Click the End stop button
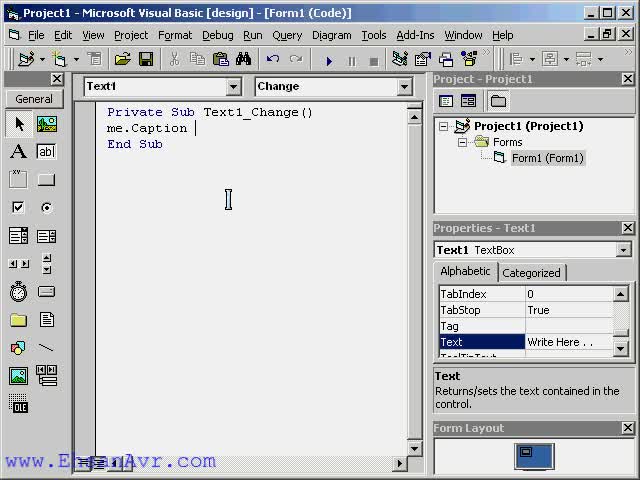The height and width of the screenshot is (480, 640). 373,61
